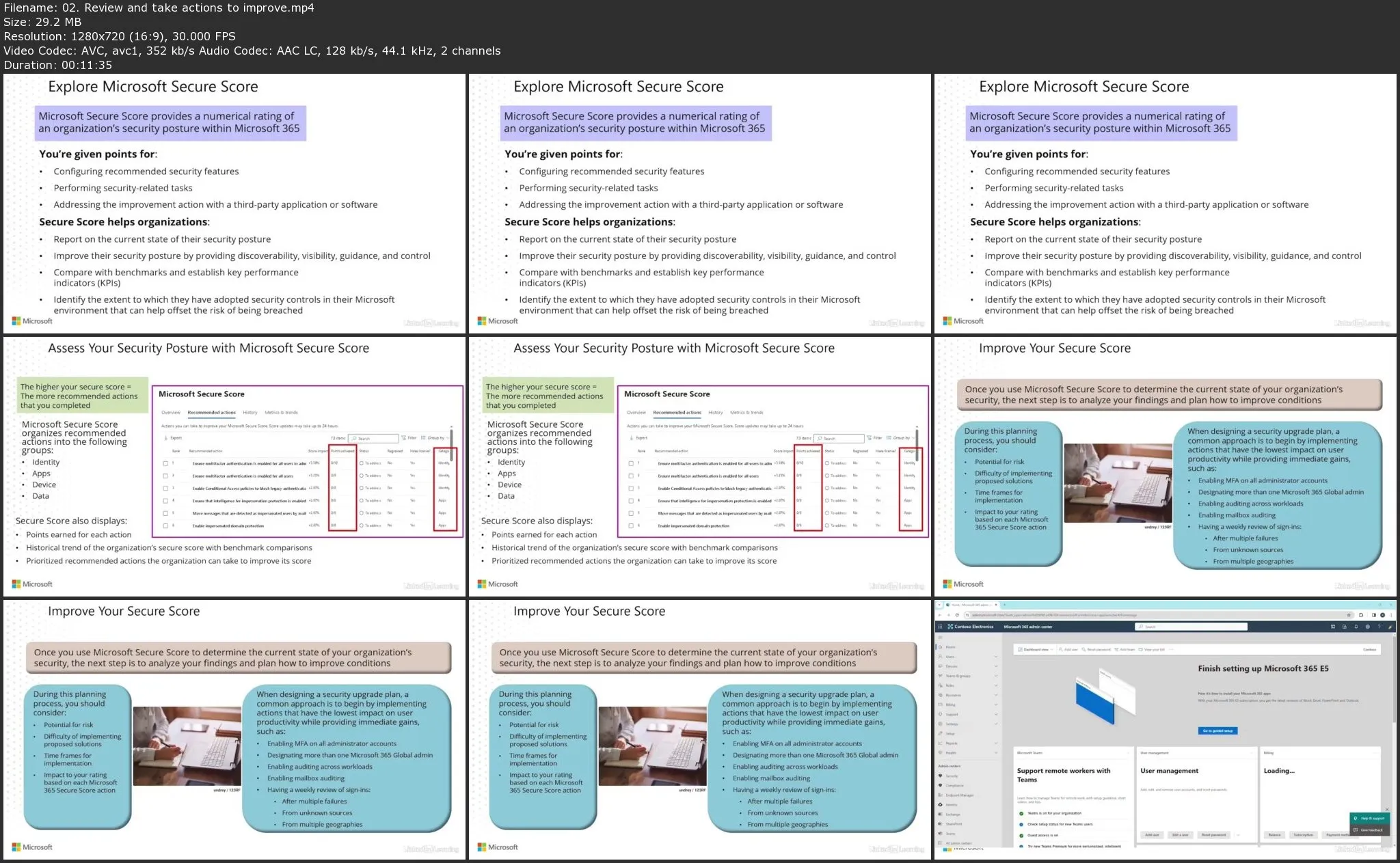Click the Contoso Electronics logo
Screen dimensions: 1400x863
point(970,627)
